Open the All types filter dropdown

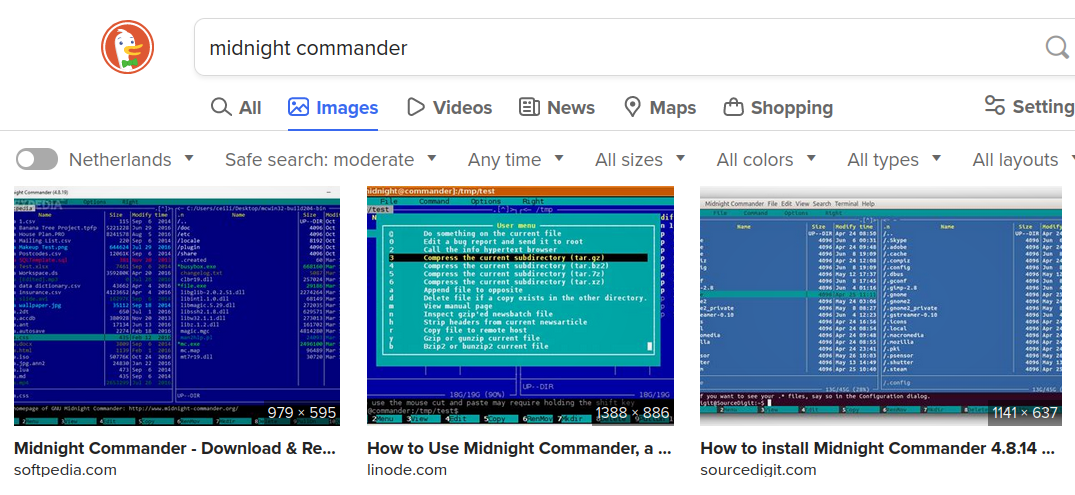(894, 160)
